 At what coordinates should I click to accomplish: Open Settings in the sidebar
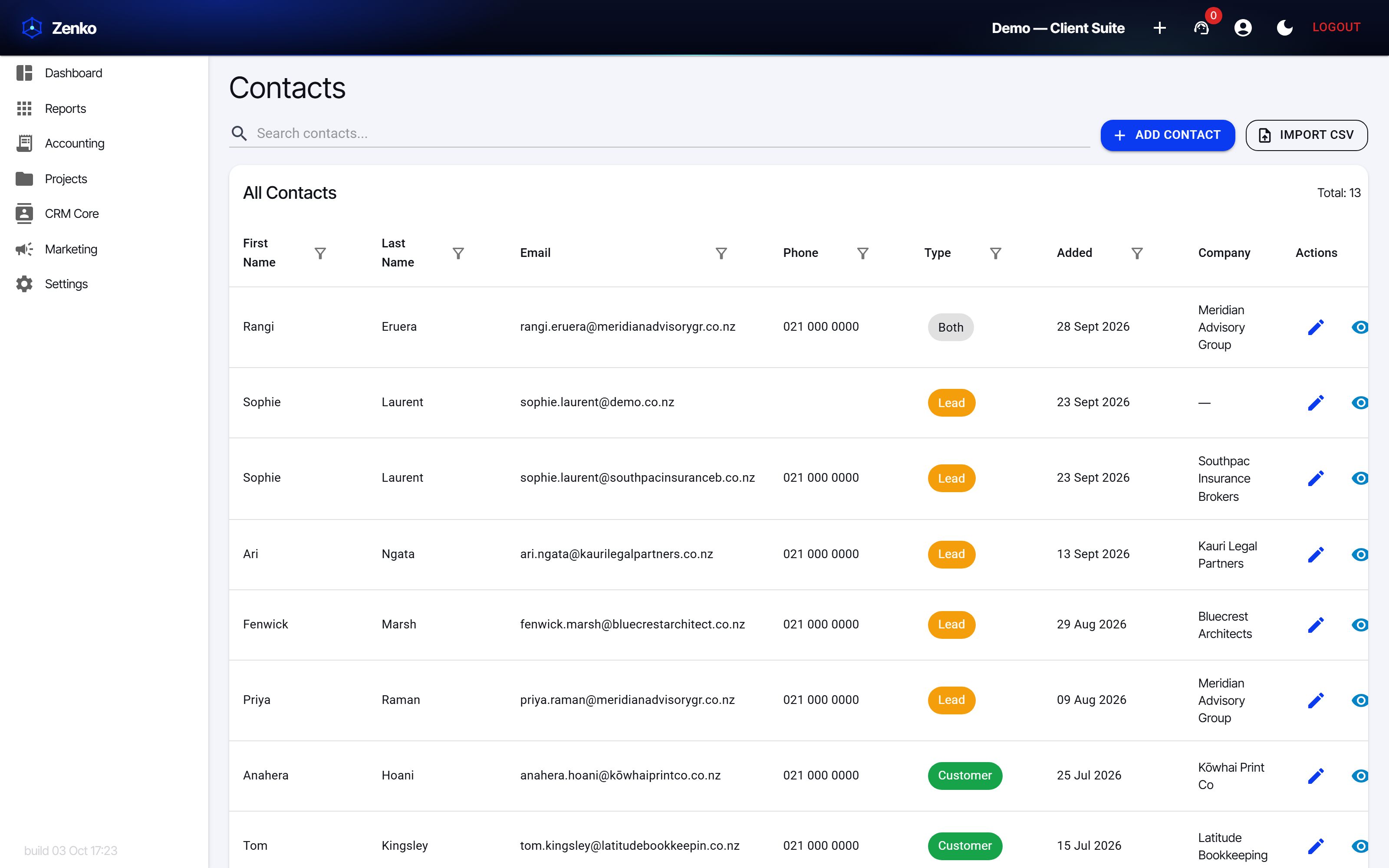click(104, 284)
